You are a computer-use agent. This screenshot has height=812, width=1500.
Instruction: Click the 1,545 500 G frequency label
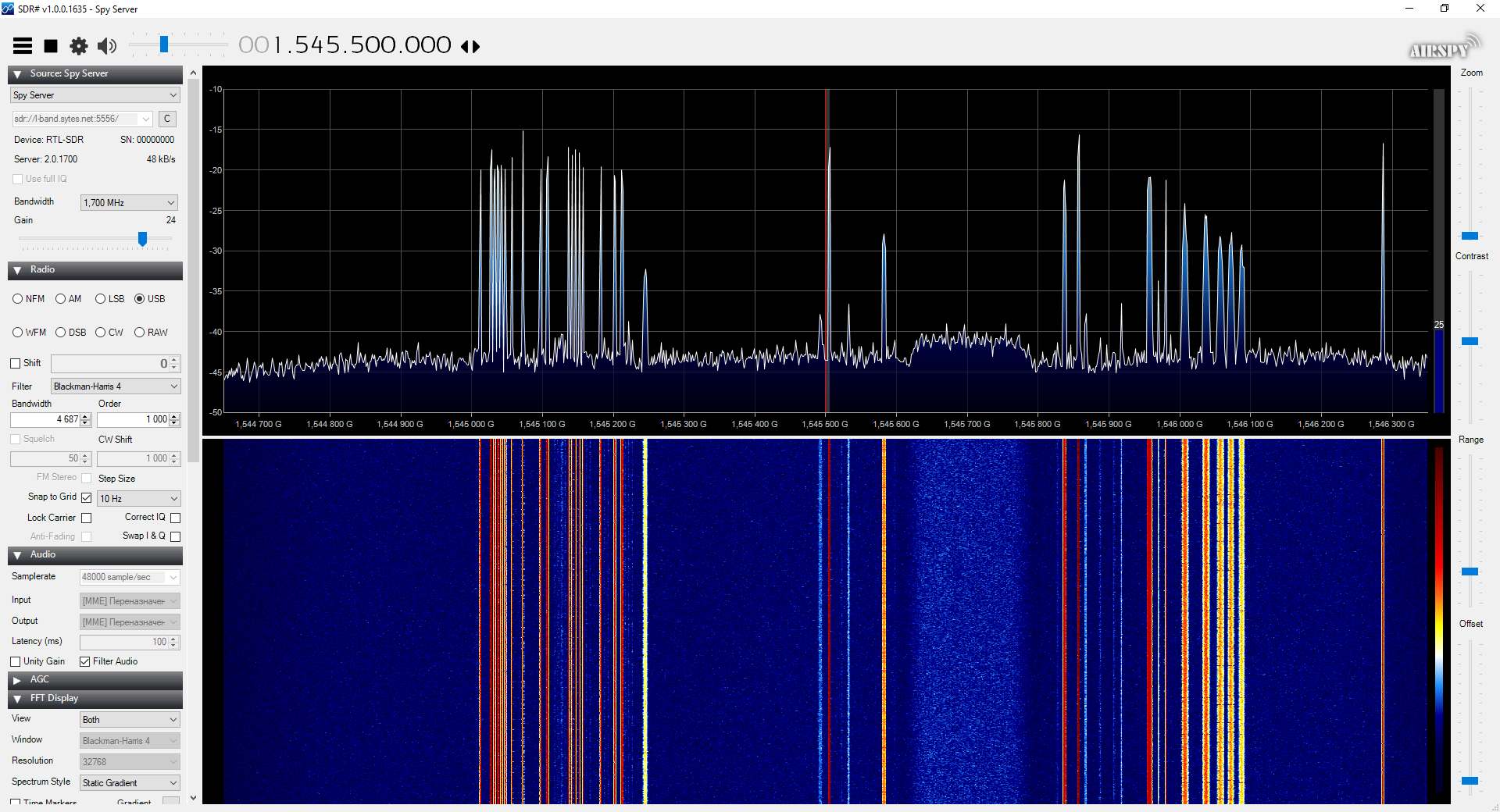(825, 425)
